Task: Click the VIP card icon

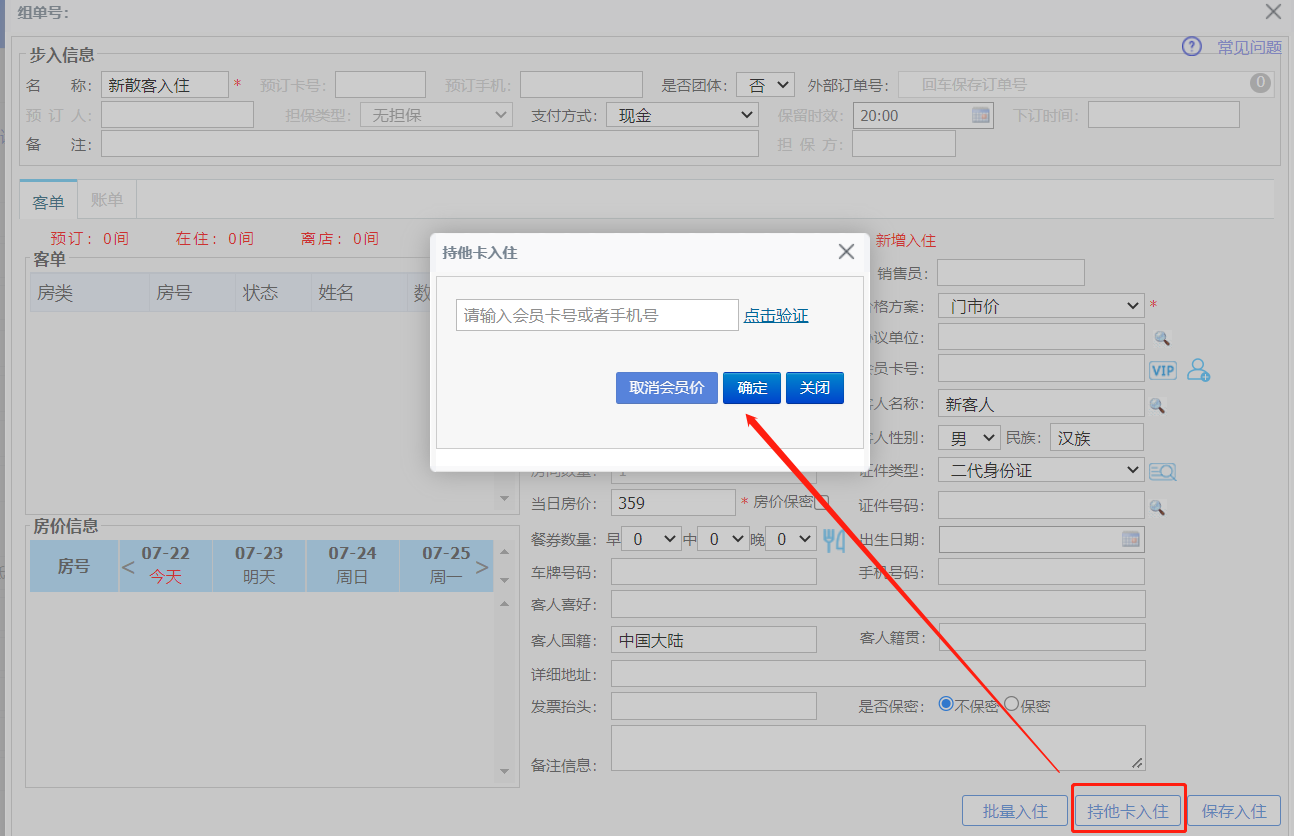Action: [x=1163, y=370]
